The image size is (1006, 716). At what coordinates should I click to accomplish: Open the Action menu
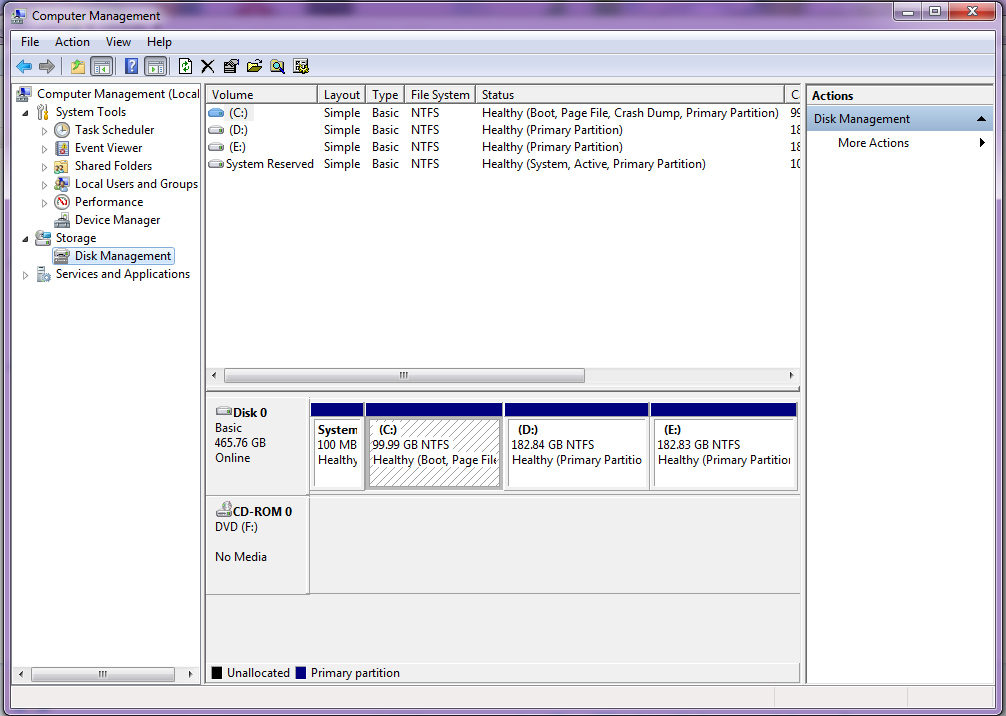tap(71, 42)
